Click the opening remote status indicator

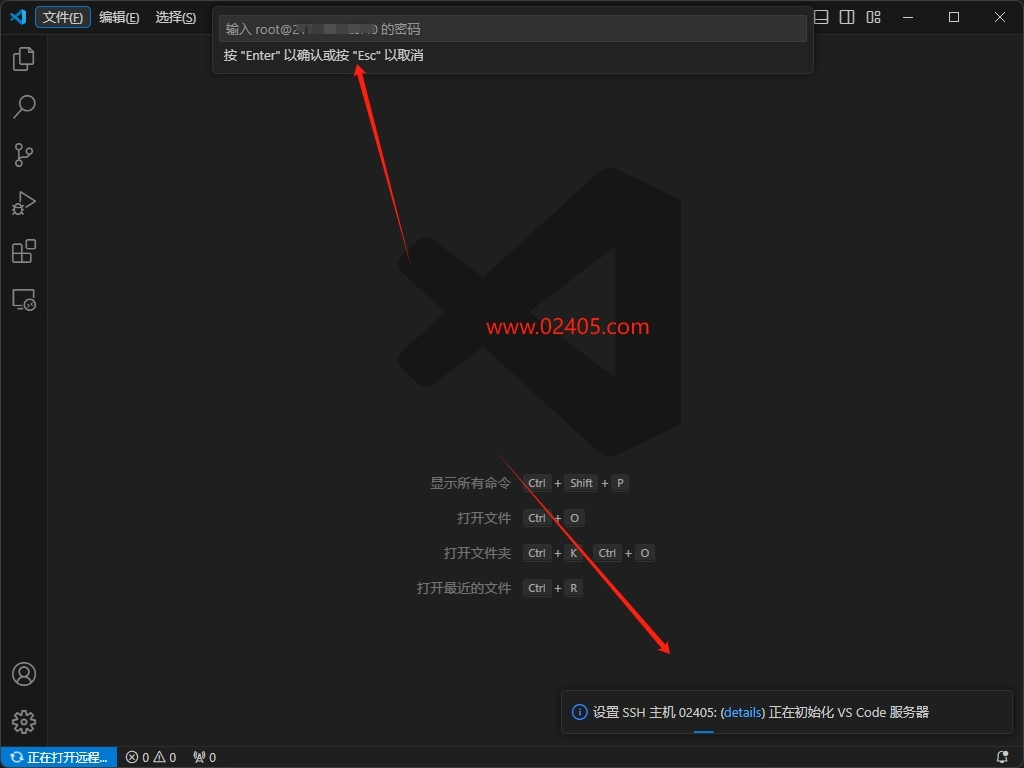coord(59,757)
